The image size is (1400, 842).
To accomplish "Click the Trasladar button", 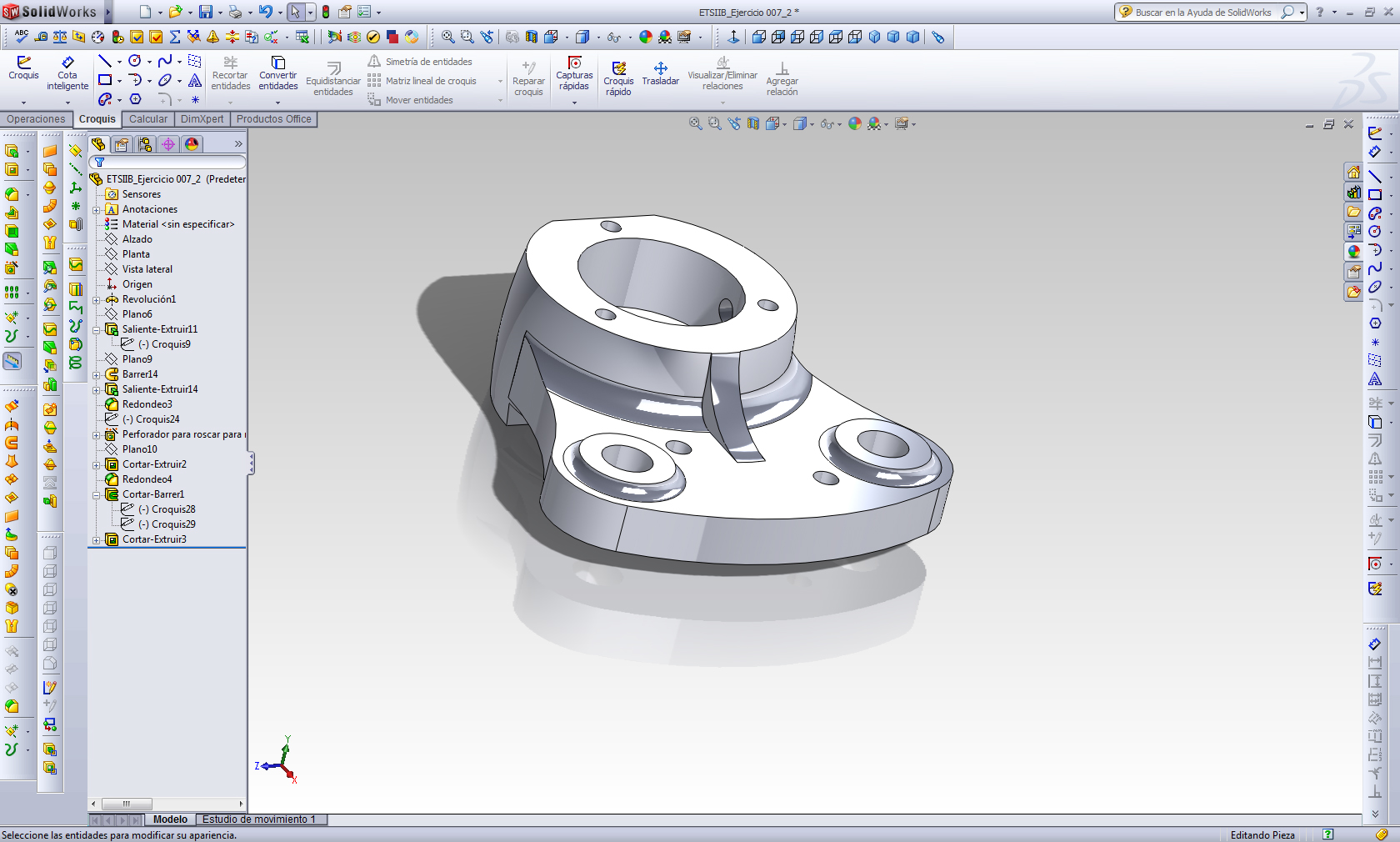I will tap(661, 73).
